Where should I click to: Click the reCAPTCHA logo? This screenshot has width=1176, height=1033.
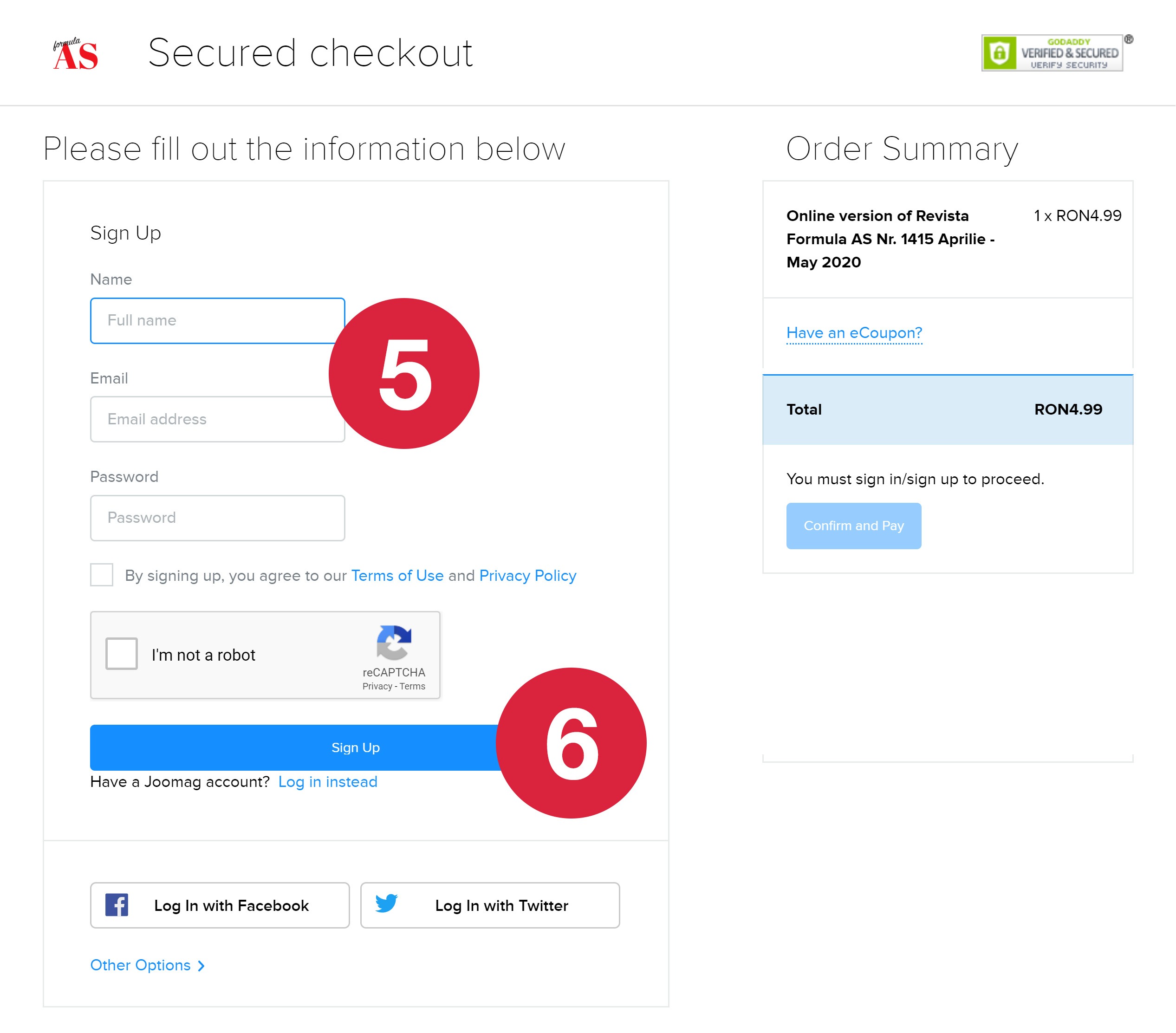coord(394,642)
